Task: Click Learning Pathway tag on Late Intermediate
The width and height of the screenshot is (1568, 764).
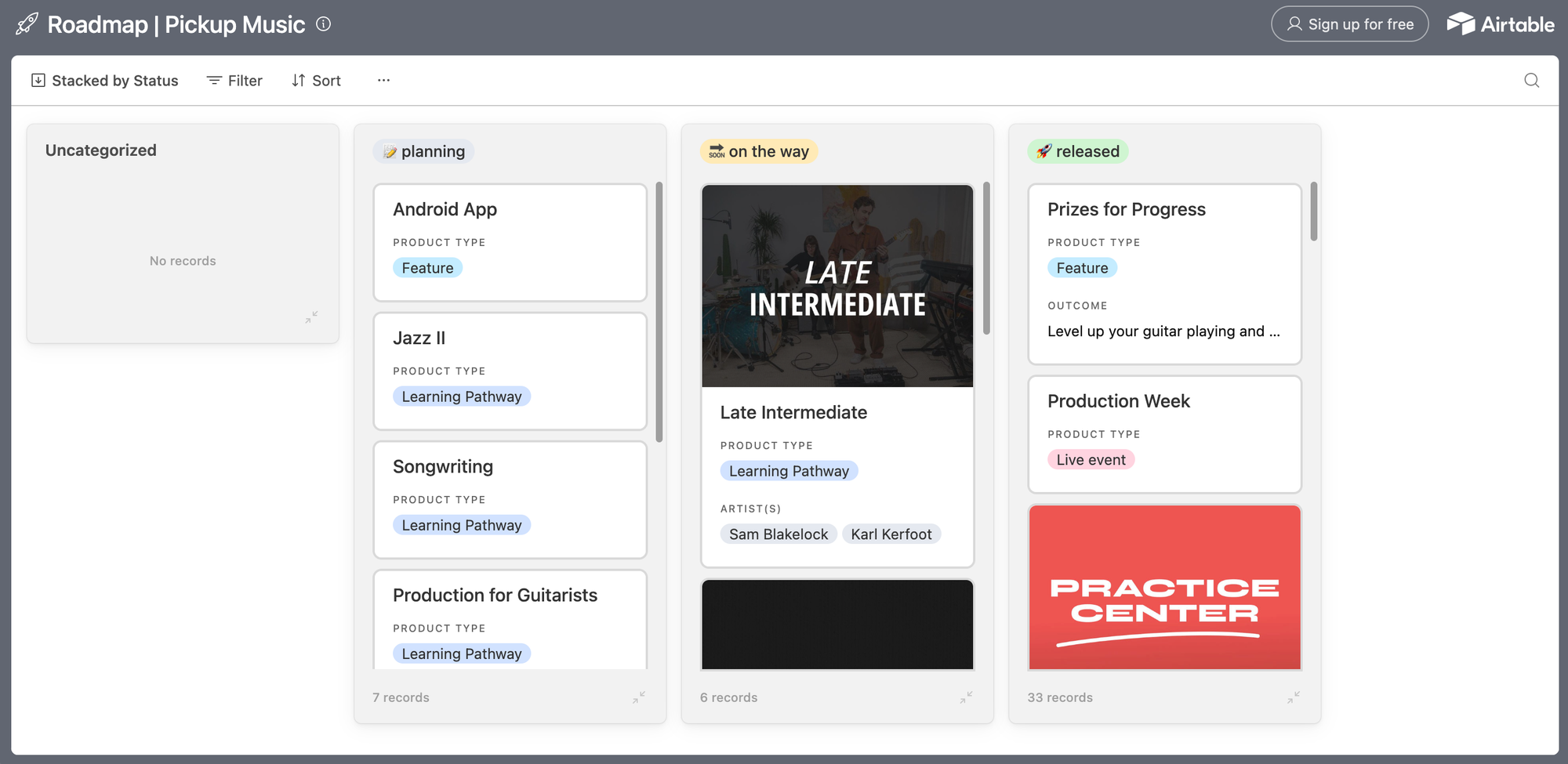Action: point(789,471)
